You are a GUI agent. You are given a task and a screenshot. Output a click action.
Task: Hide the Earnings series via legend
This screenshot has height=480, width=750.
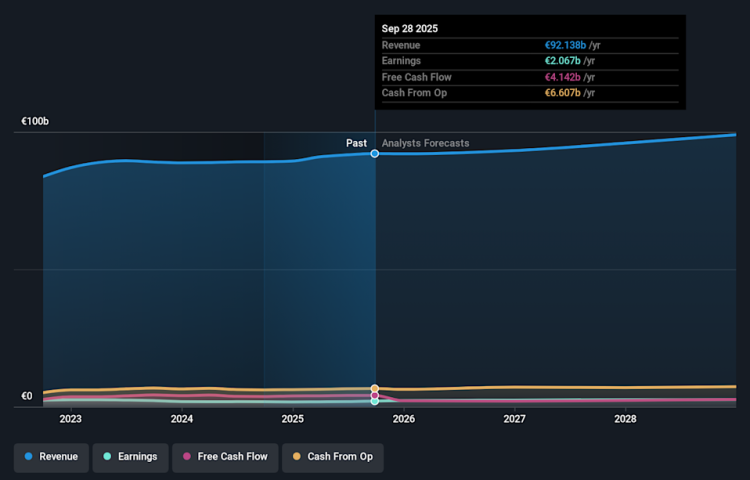[129, 457]
